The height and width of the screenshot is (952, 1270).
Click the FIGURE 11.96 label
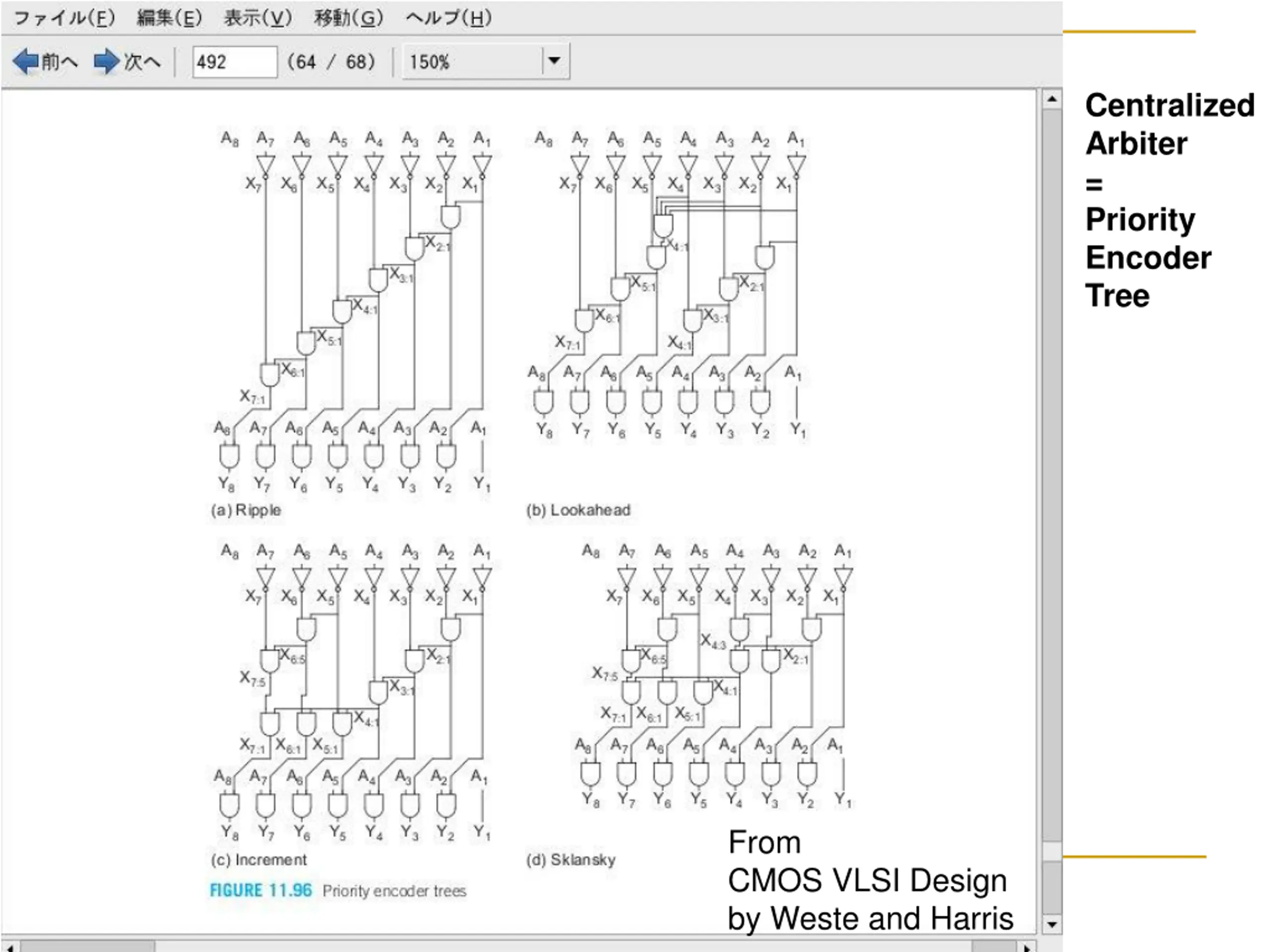260,891
